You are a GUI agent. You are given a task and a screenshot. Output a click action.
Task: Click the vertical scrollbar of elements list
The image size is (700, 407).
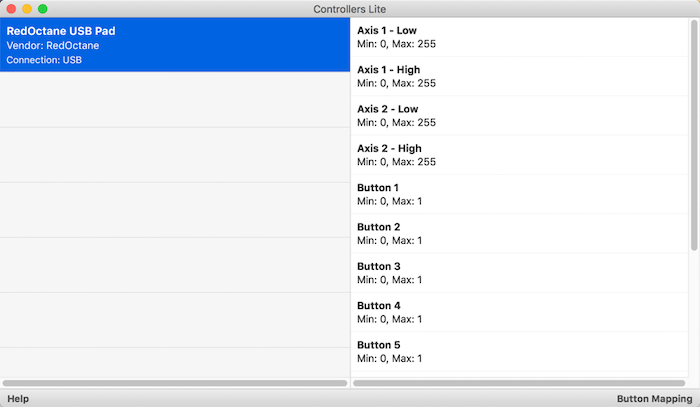pos(694,135)
